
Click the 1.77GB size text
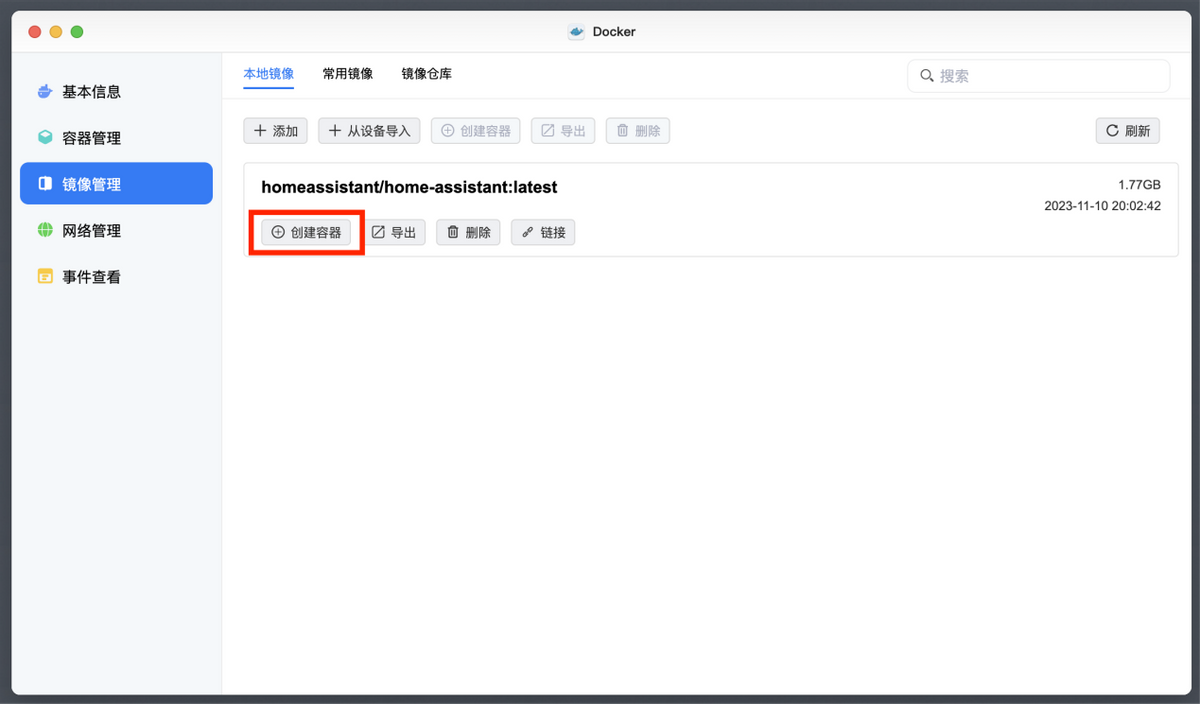1139,186
